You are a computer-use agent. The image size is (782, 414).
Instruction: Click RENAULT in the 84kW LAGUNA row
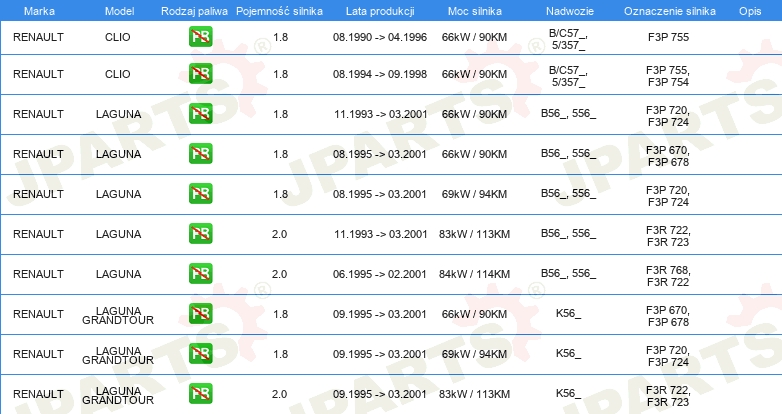38,274
